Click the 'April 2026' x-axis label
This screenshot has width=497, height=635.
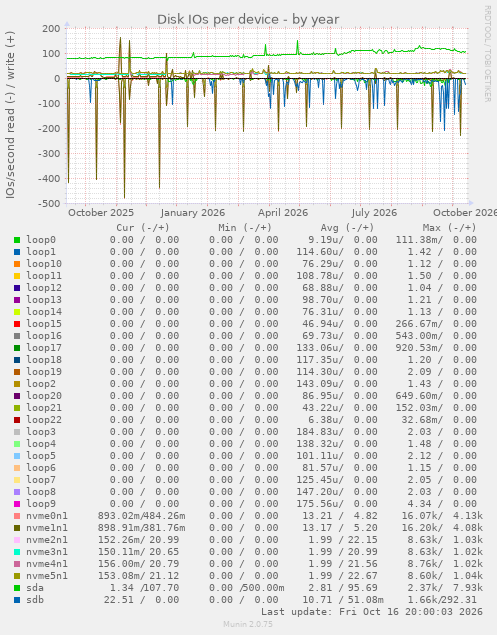(283, 213)
